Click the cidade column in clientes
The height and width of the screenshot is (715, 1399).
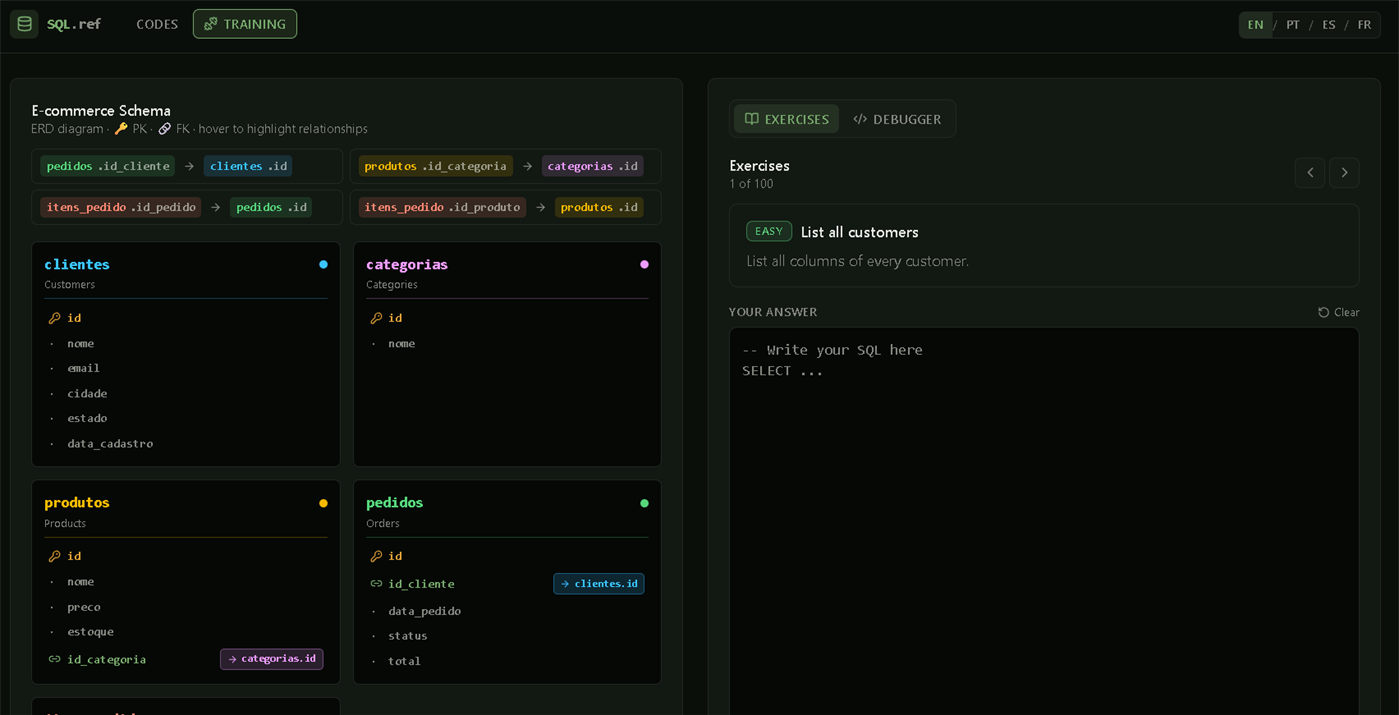87,394
